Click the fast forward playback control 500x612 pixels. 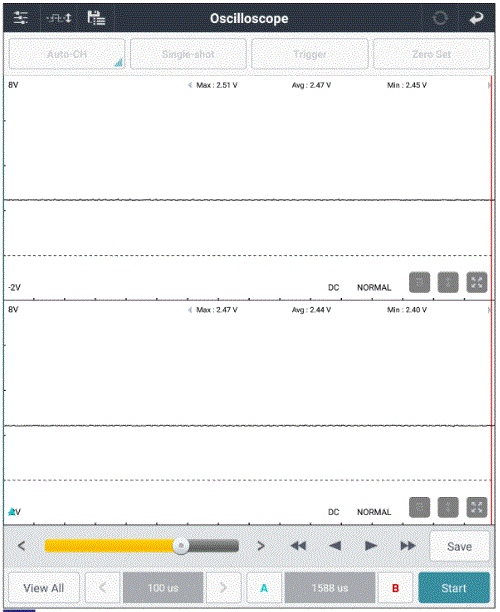407,546
